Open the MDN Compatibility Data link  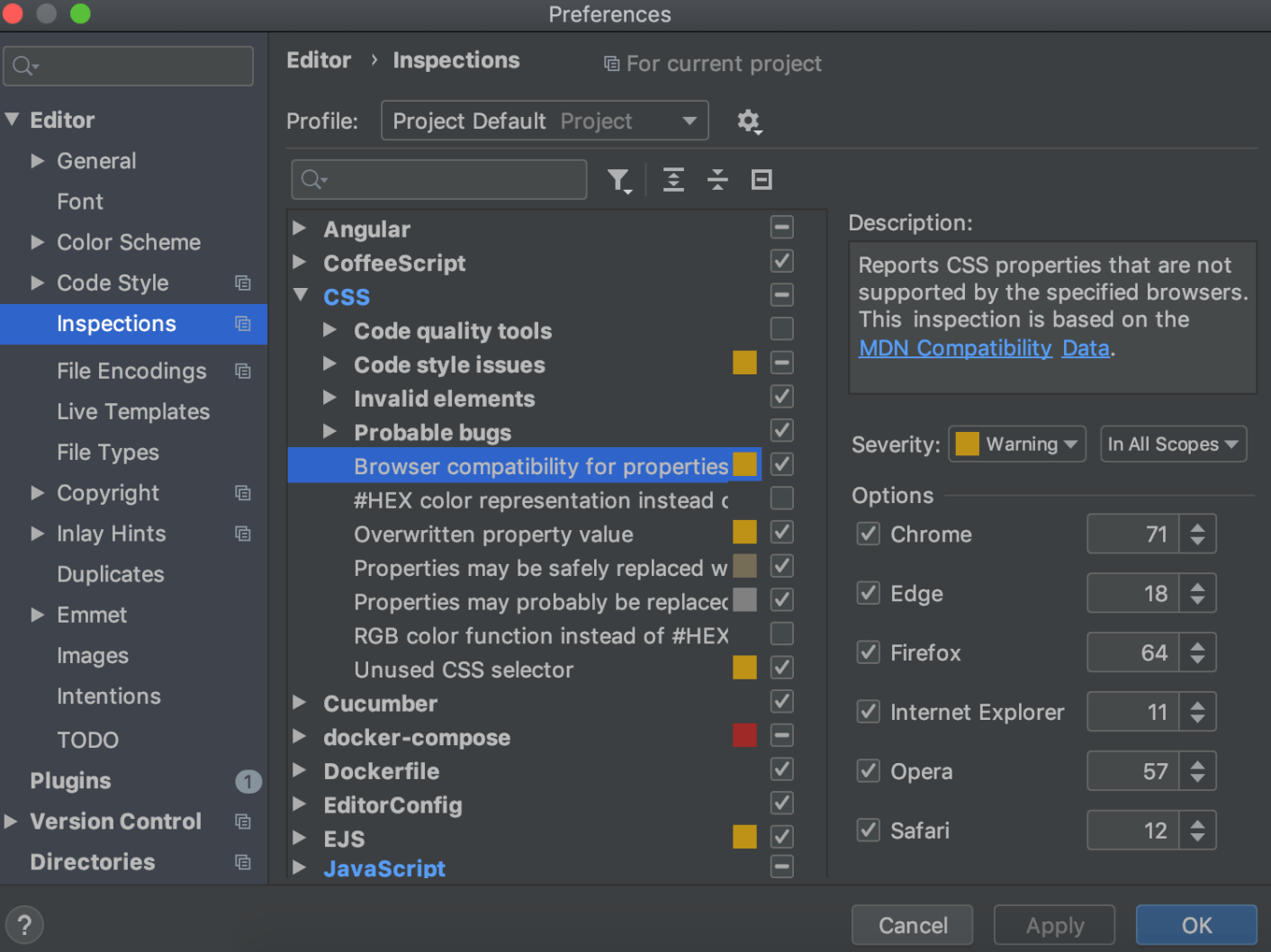955,348
